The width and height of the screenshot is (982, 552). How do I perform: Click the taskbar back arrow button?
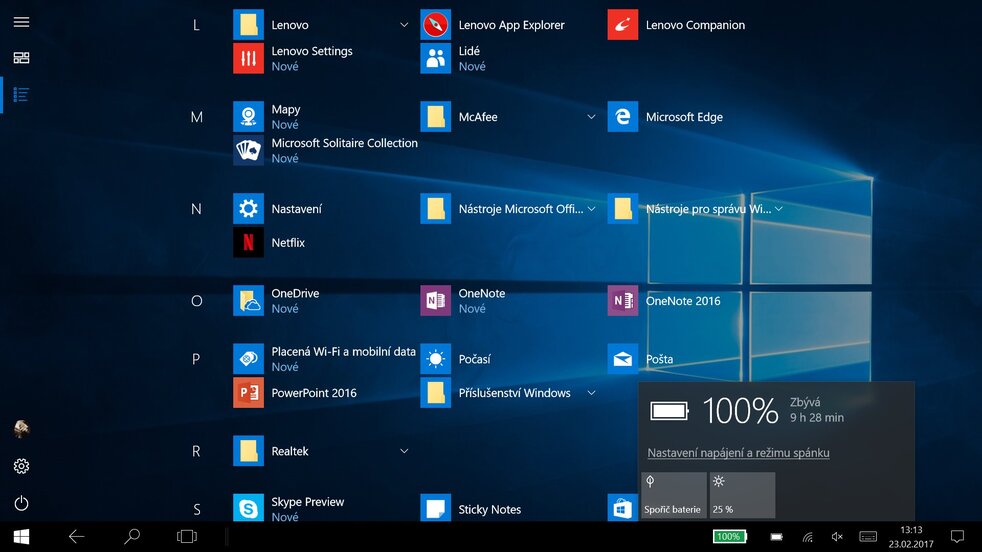coord(76,536)
